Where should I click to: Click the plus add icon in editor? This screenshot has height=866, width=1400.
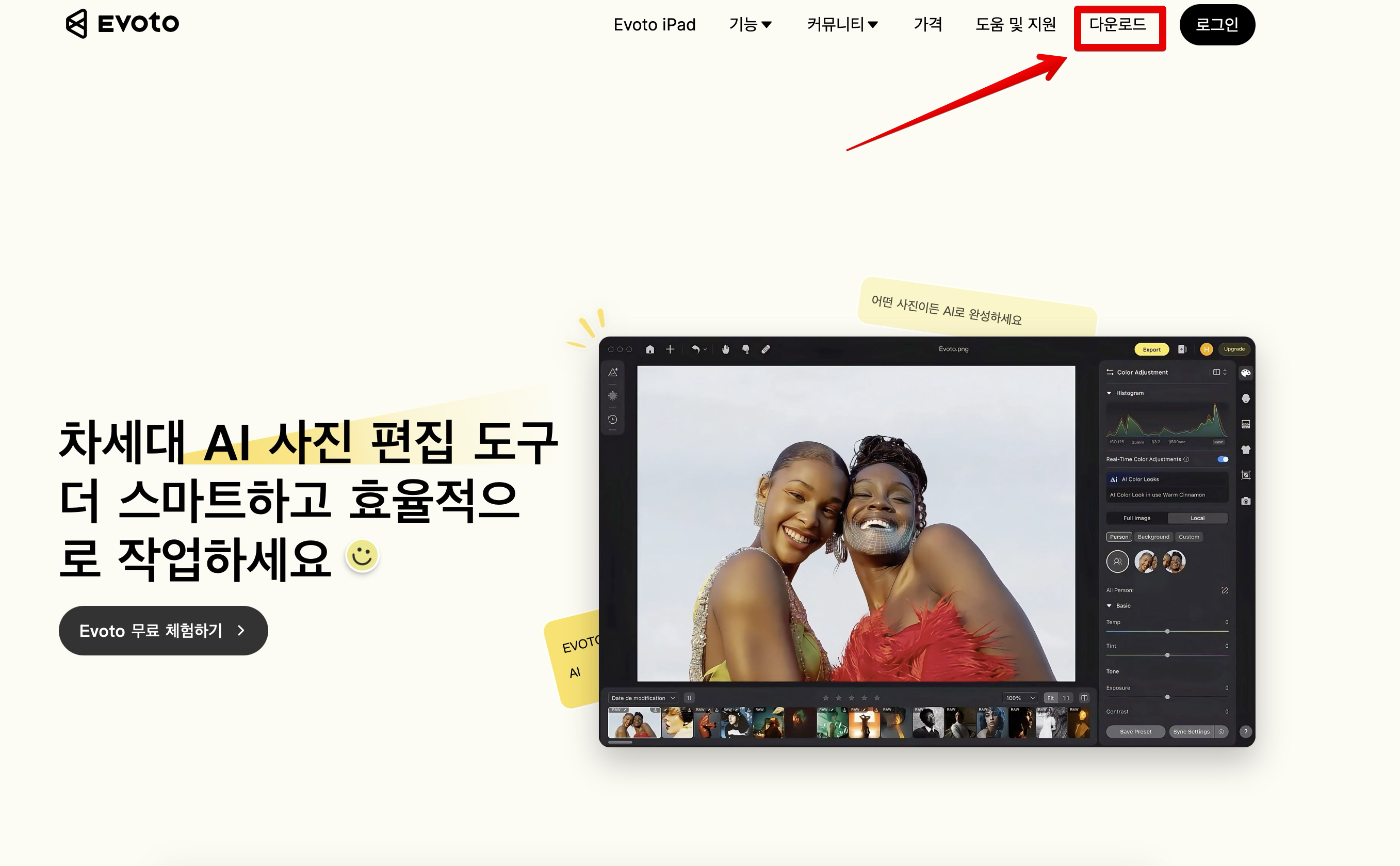[x=670, y=349]
